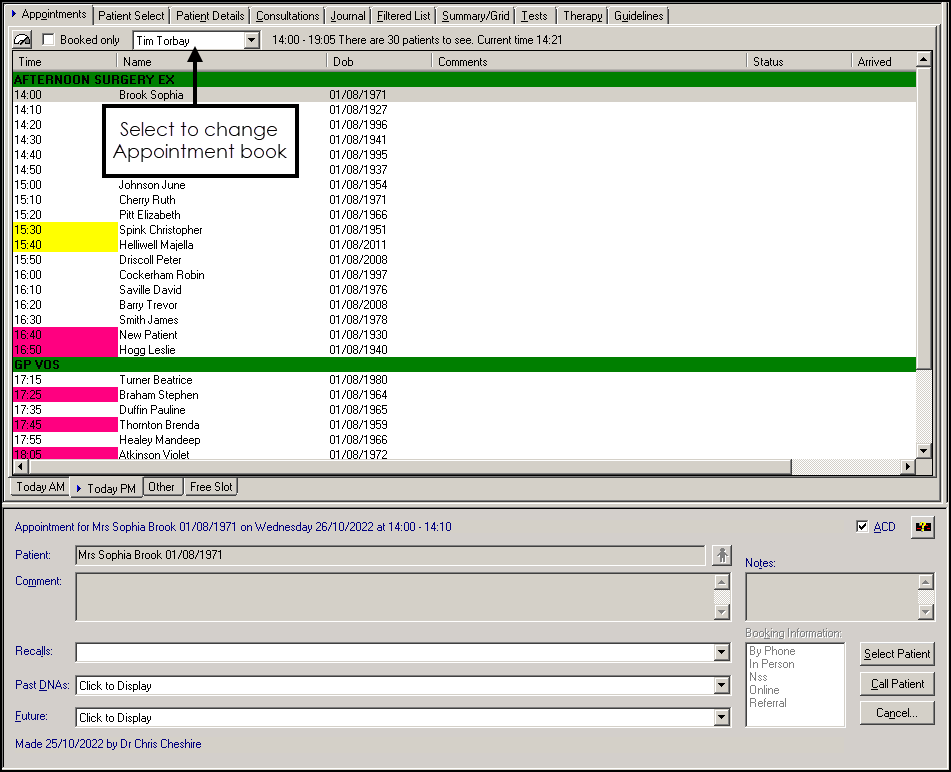951x772 pixels.
Task: Select the Johnson June appointment row
Action: point(152,185)
